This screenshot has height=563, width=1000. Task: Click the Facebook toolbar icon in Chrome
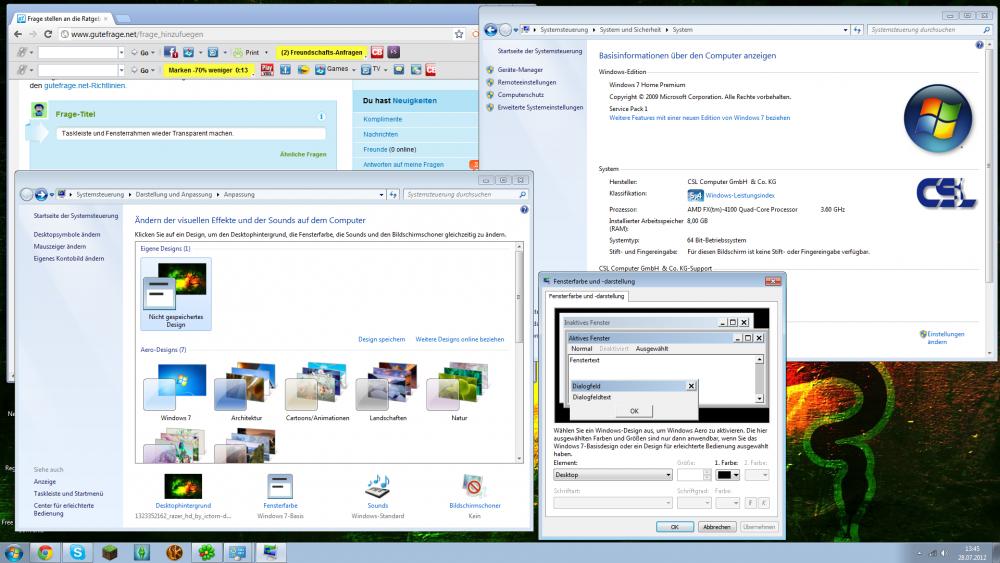(170, 52)
